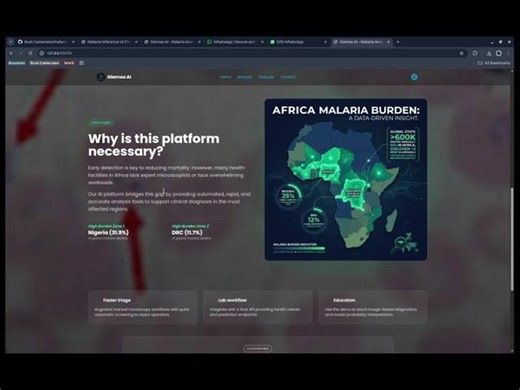Image resolution: width=520 pixels, height=390 pixels.
Task: Click the Demo link in navbar
Action: click(225, 77)
